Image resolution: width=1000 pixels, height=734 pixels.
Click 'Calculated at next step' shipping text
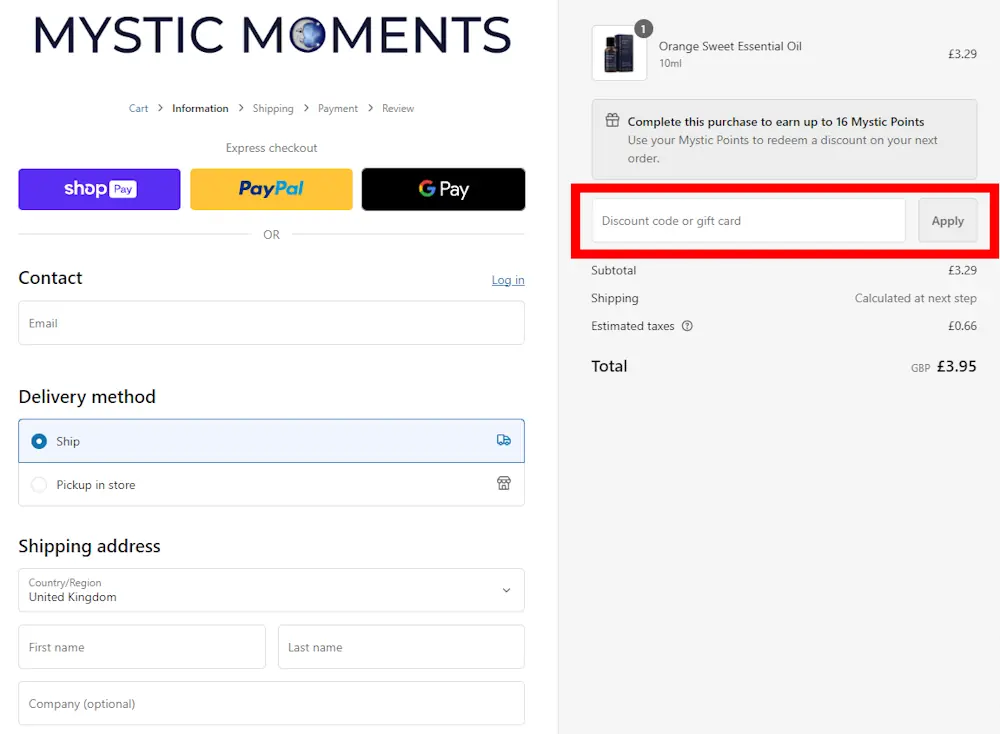pos(915,298)
